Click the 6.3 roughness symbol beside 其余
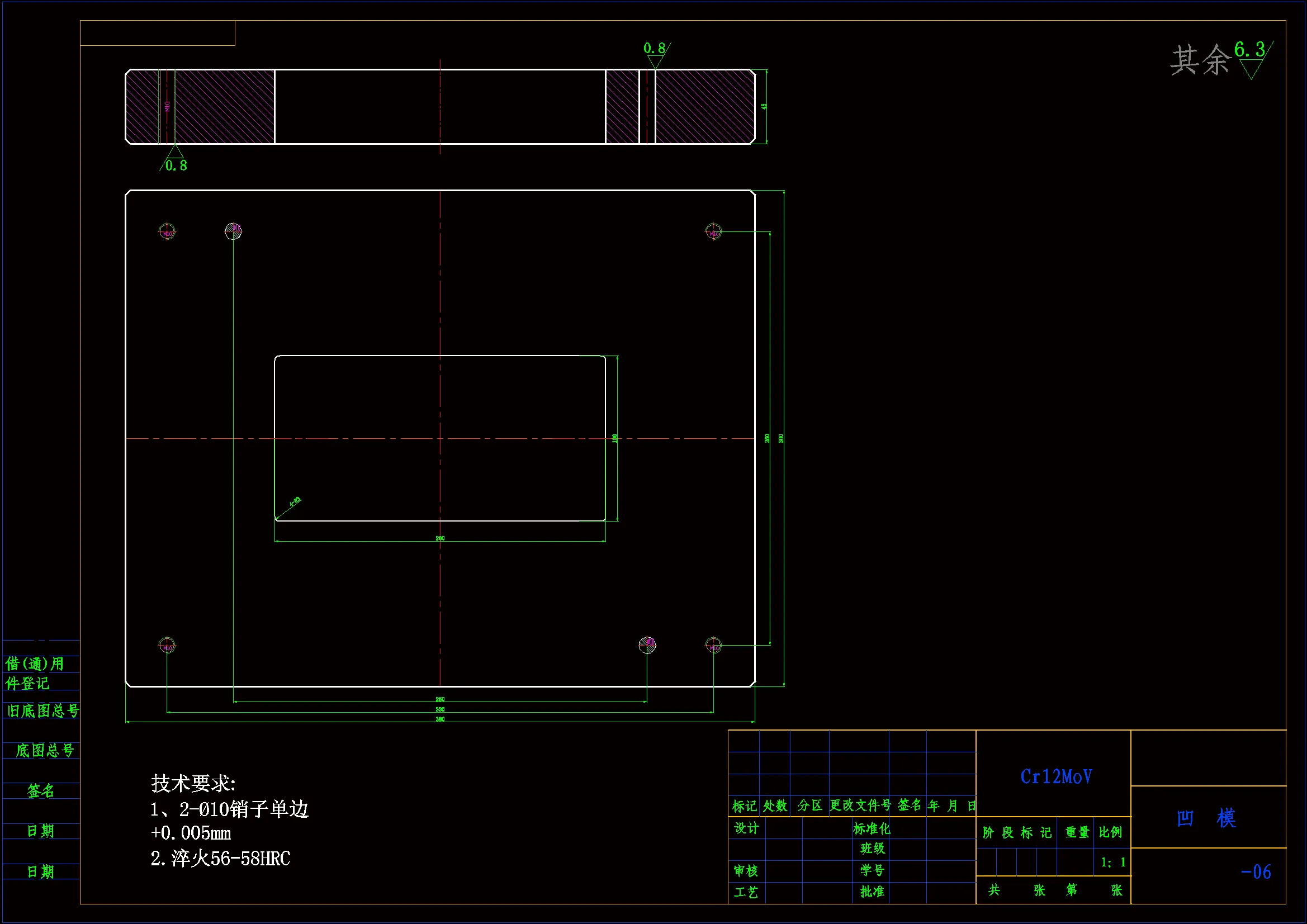This screenshot has width=1307, height=924. tap(1252, 59)
